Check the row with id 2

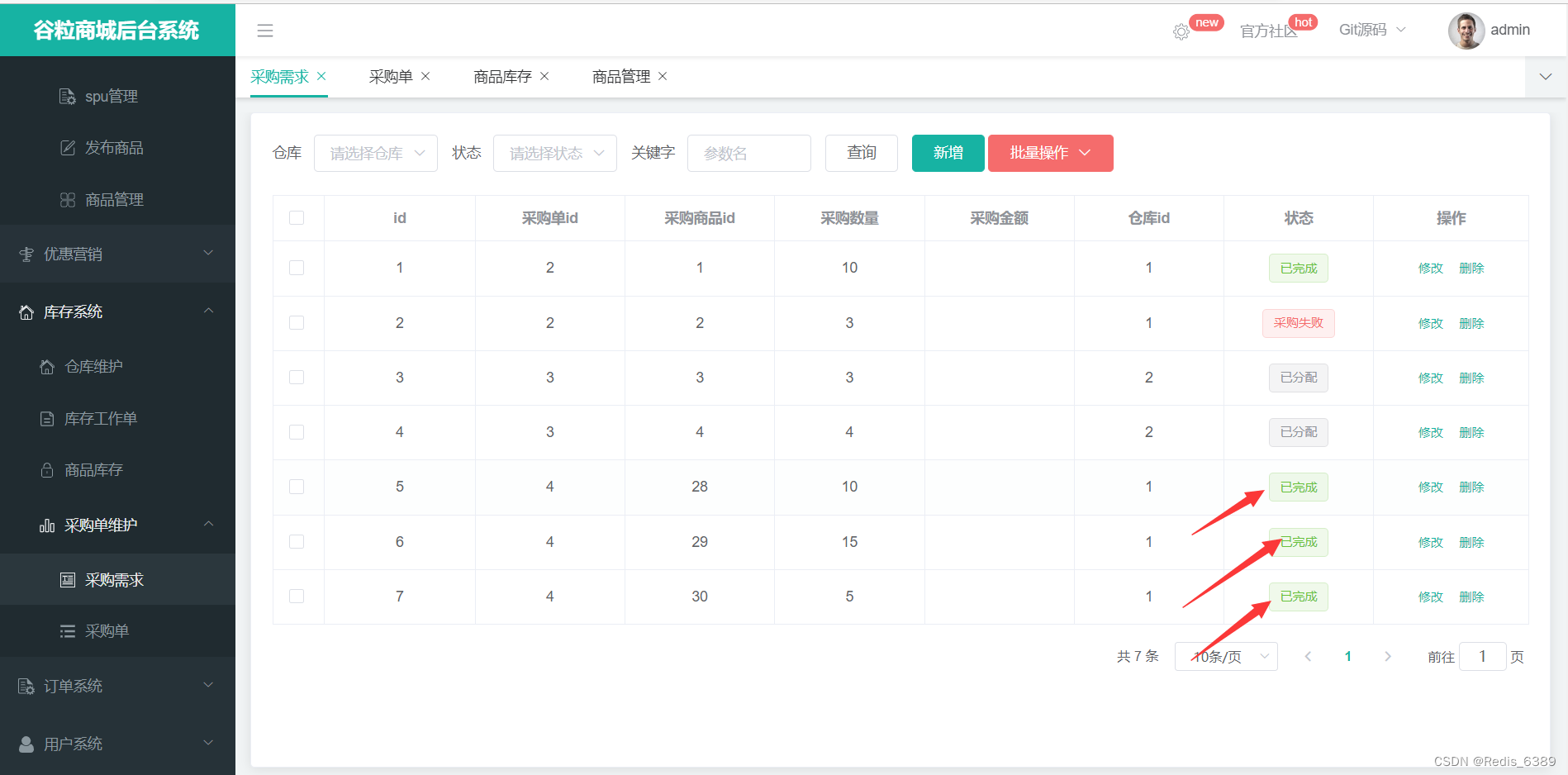click(x=297, y=322)
